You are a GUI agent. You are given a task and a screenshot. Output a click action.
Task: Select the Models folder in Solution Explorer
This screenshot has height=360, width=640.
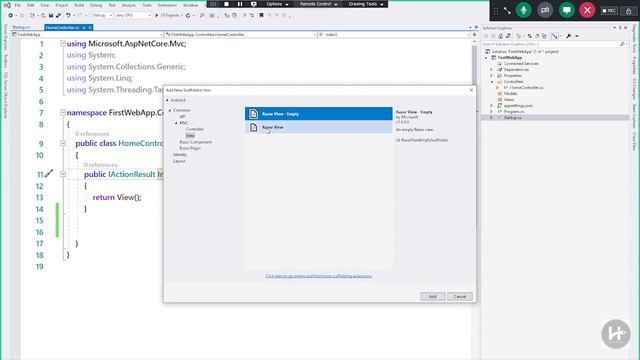[510, 93]
